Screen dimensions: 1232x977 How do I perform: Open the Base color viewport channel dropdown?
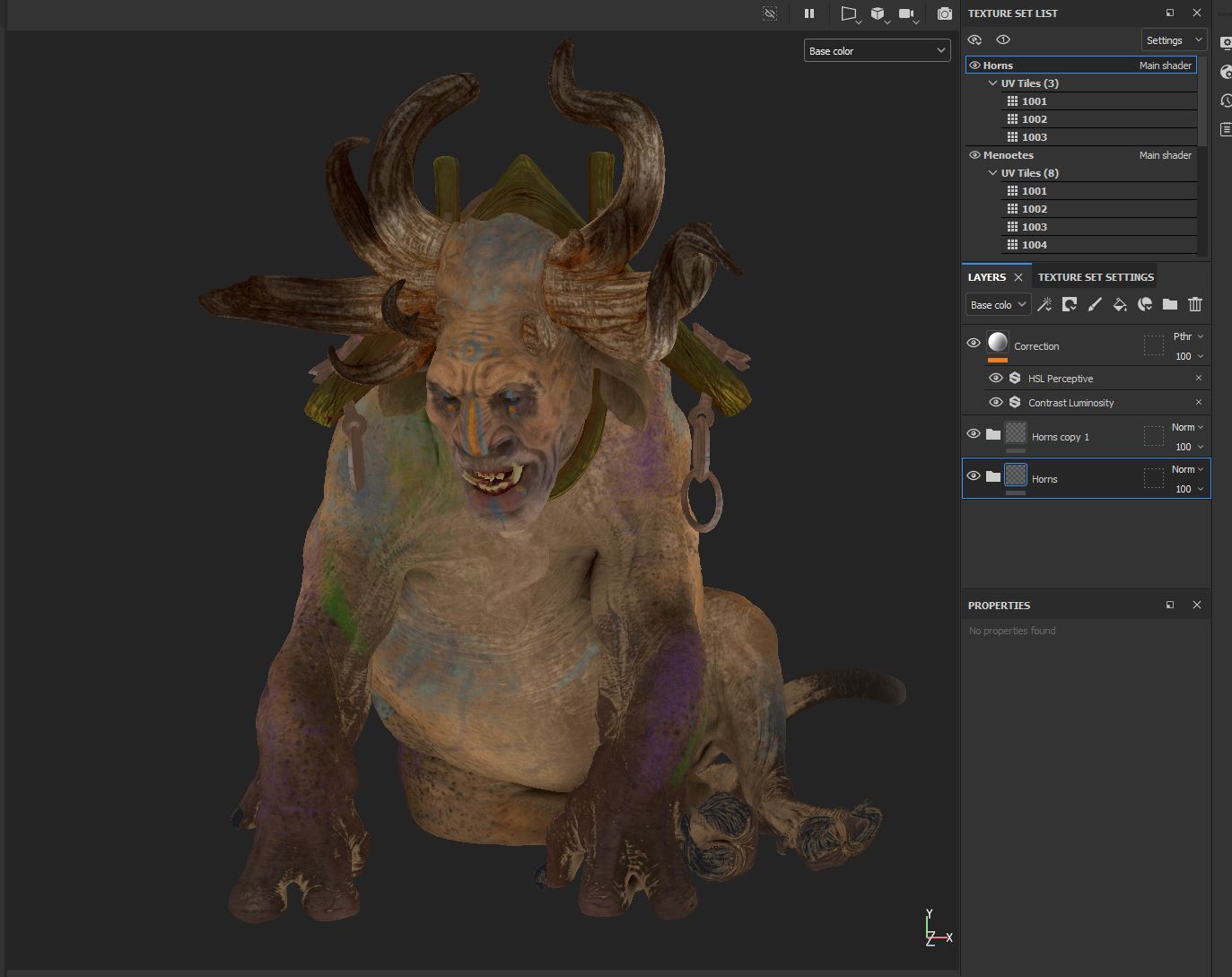tap(877, 51)
